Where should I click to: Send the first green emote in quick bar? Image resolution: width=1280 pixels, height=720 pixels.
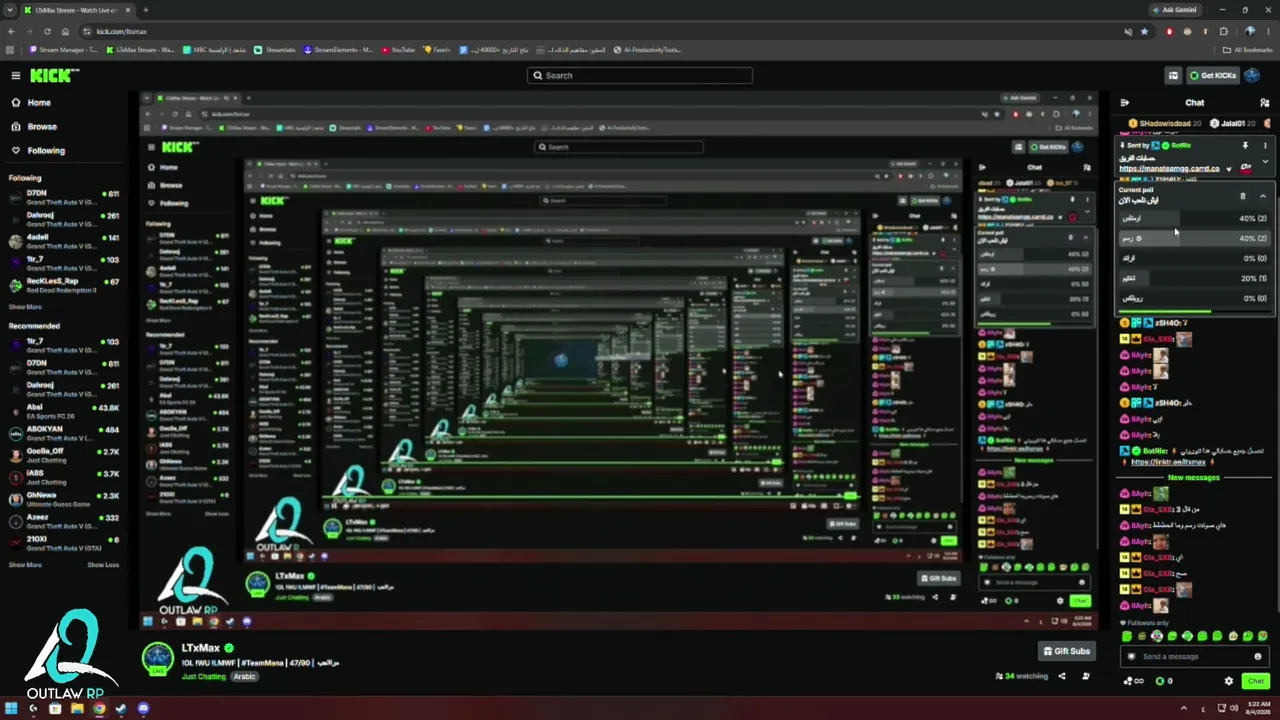(x=1127, y=636)
